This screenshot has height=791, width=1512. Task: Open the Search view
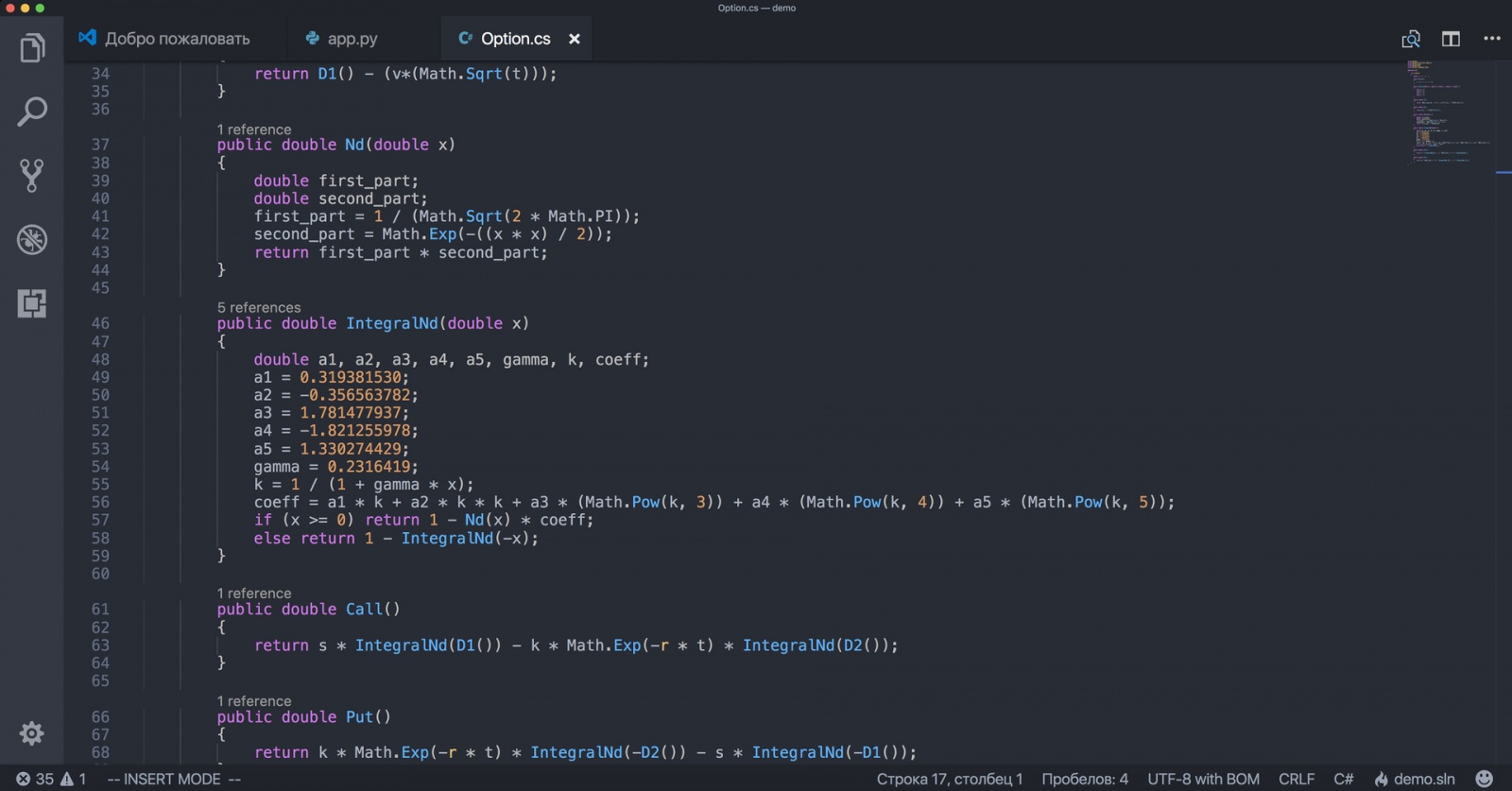coord(32,112)
